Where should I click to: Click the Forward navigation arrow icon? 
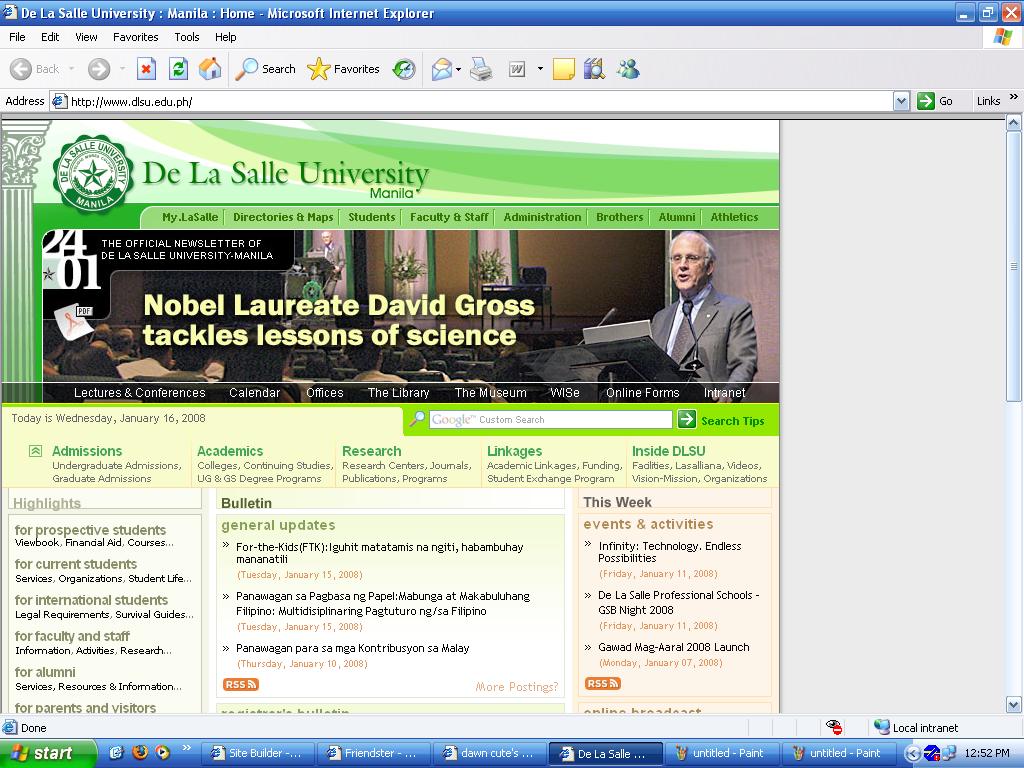tap(99, 69)
